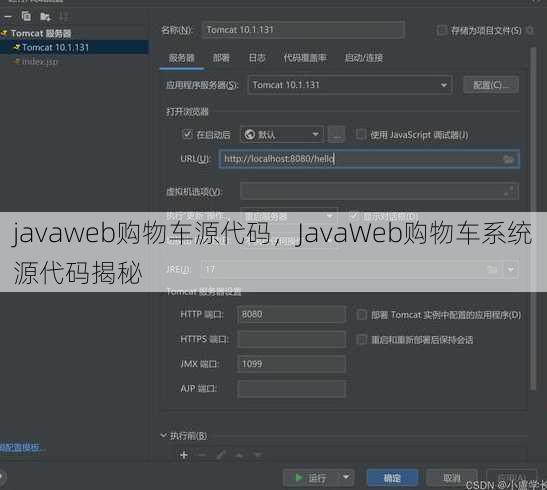
Task: Open the 应用程序服务器 Tomcat 10.1.131 dropdown
Action: pyautogui.click(x=350, y=85)
